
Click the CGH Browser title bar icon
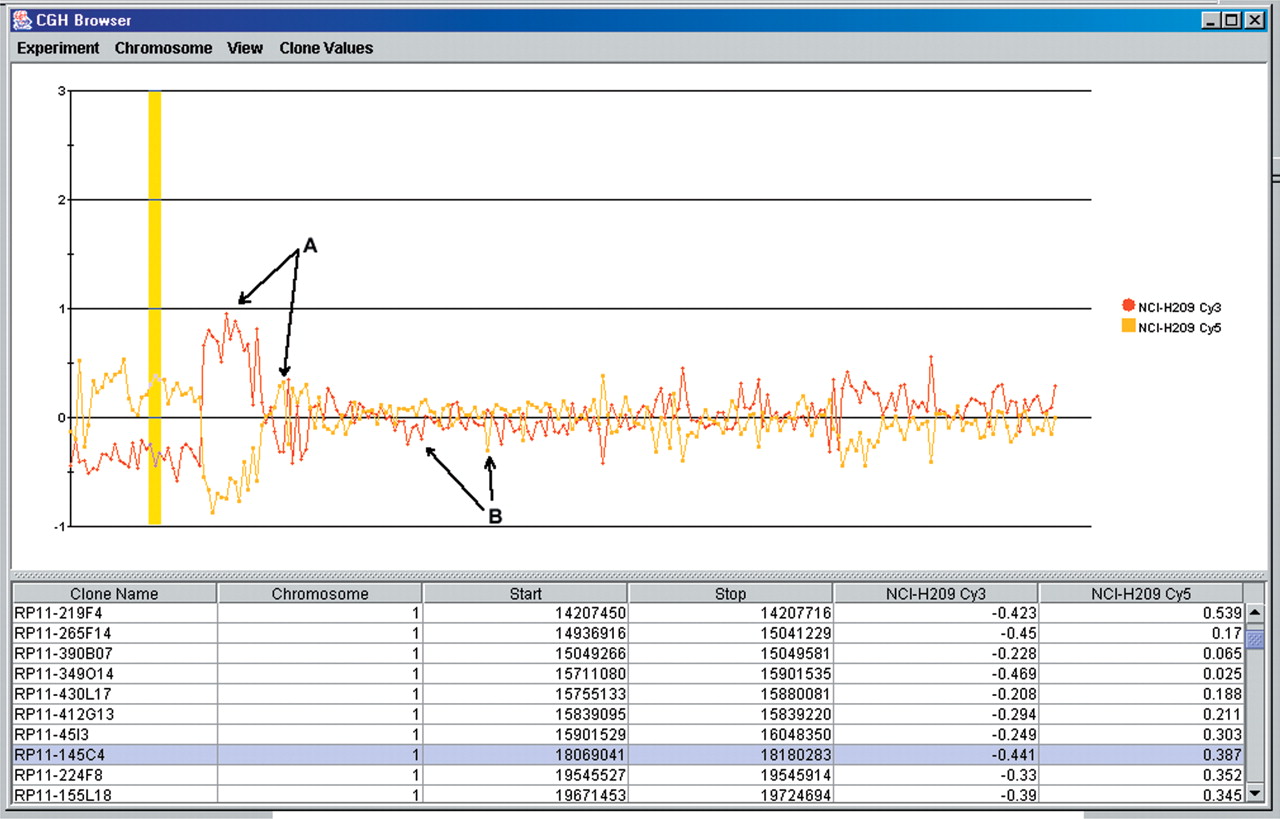point(21,20)
